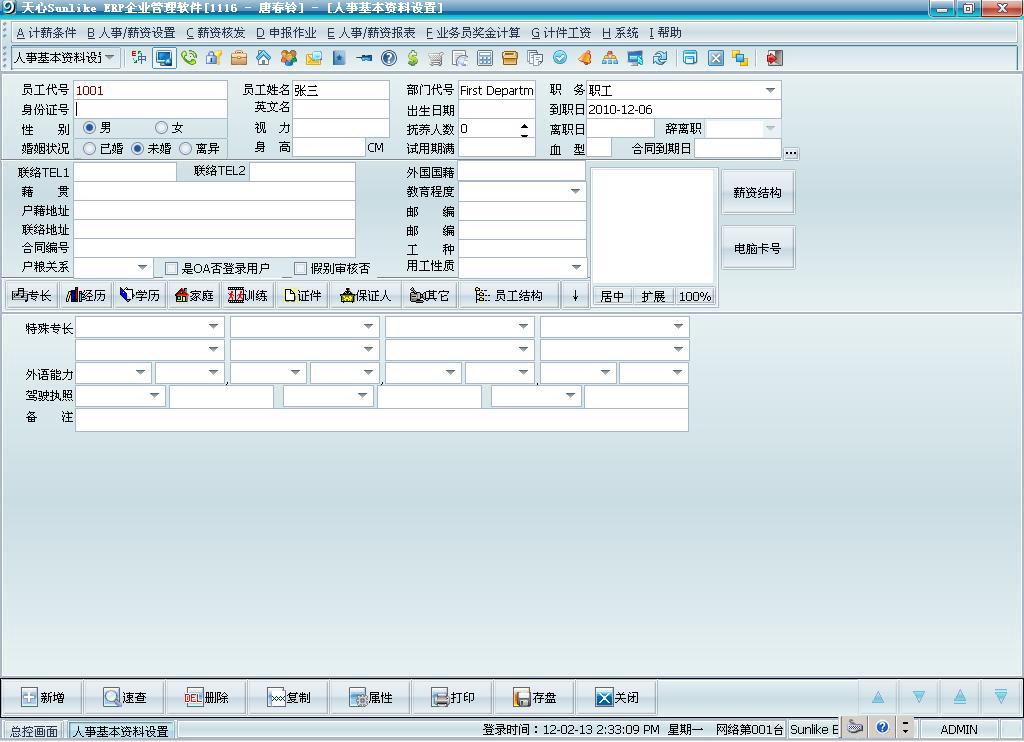The image size is (1024, 742).
Task: Click the stacked documents toolbar icon
Action: 535,58
